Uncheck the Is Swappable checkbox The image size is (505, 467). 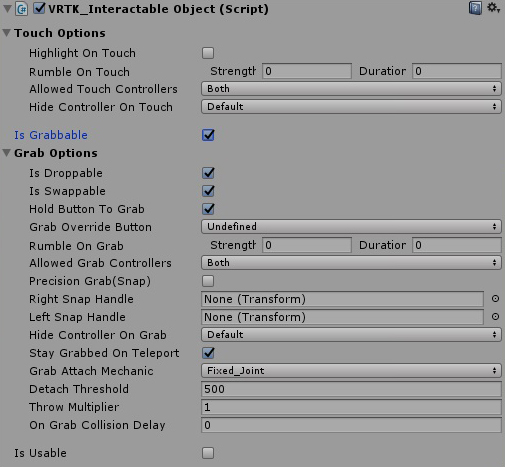(x=208, y=191)
